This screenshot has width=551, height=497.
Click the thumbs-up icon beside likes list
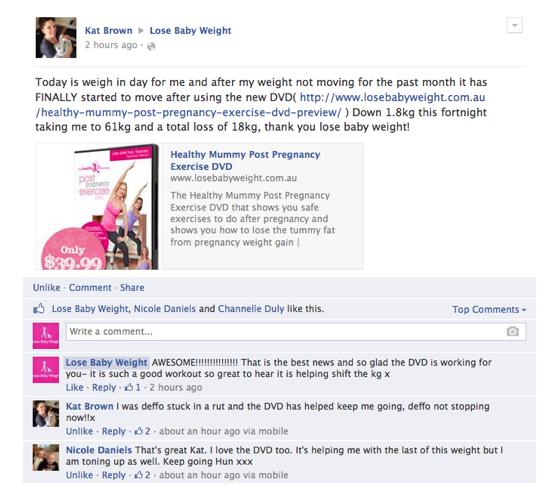tap(39, 309)
